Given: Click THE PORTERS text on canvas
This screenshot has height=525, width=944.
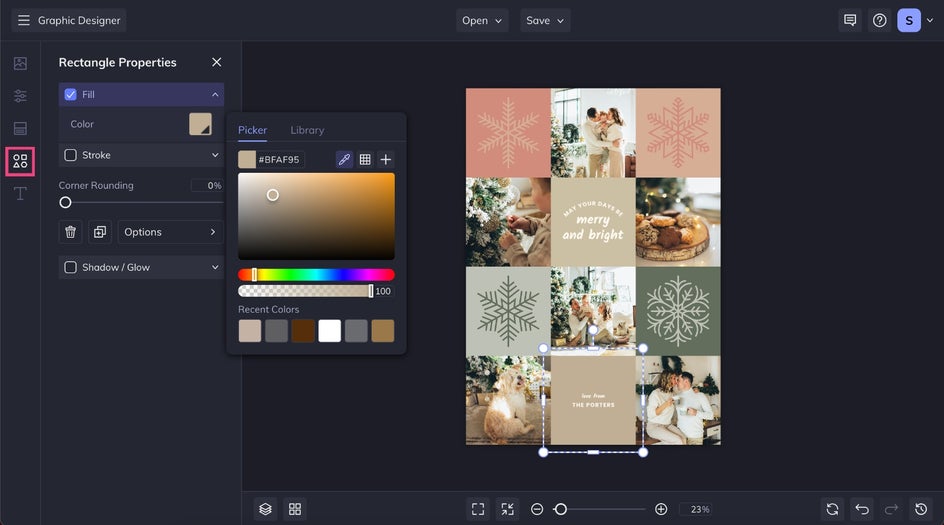Looking at the screenshot, I should tap(593, 405).
